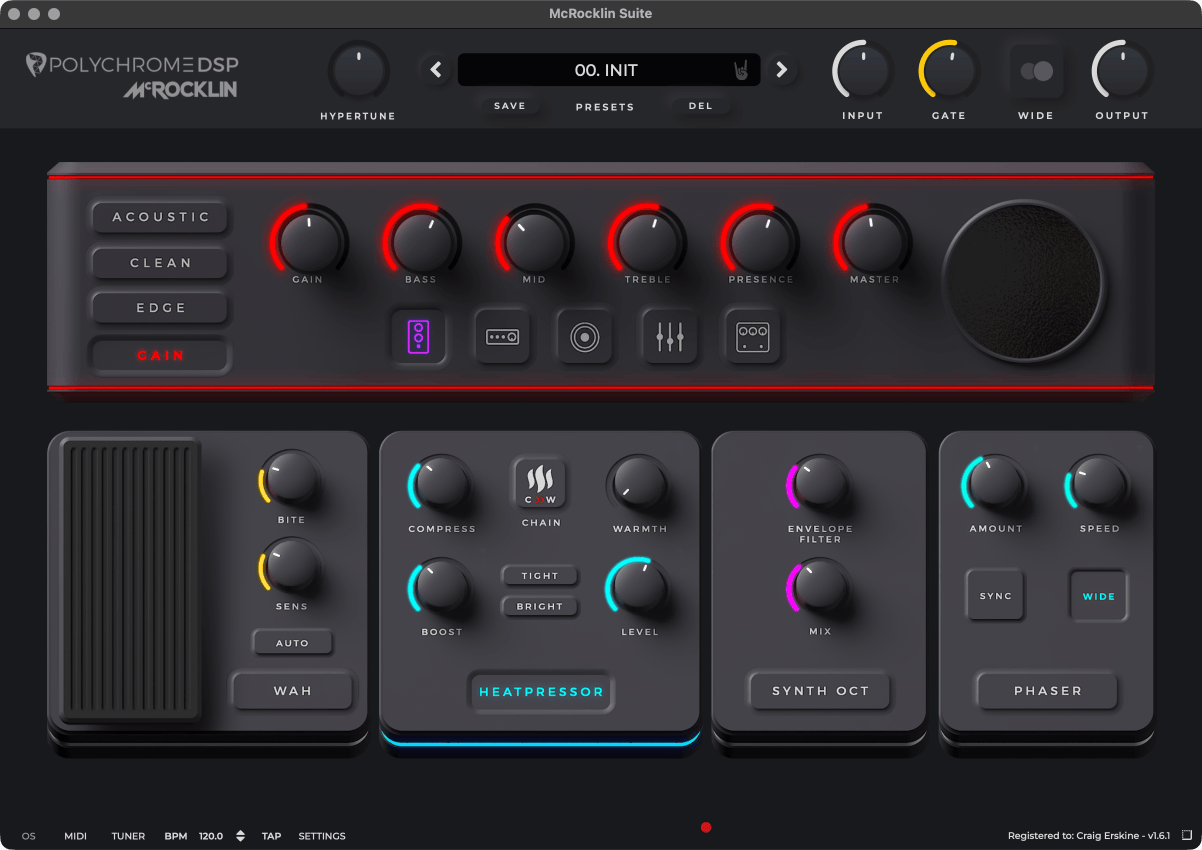Select the CLEAN amp channel
1202x850 pixels.
point(160,263)
